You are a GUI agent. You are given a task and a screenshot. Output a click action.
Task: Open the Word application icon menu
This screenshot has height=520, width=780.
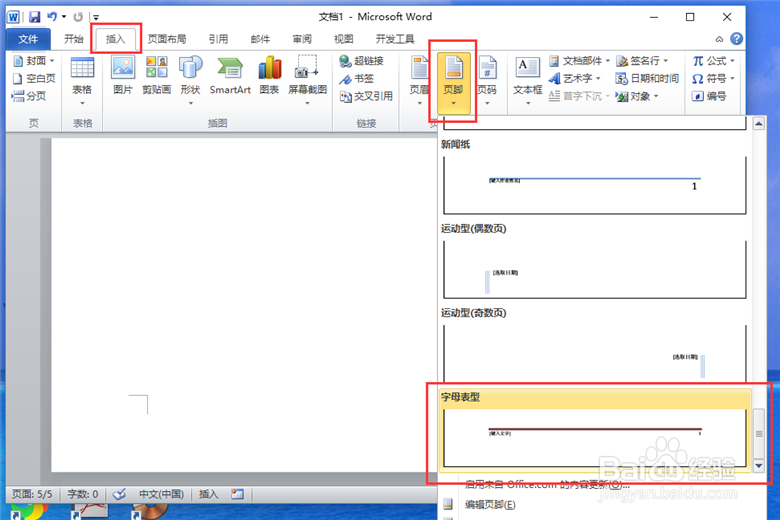coord(13,17)
